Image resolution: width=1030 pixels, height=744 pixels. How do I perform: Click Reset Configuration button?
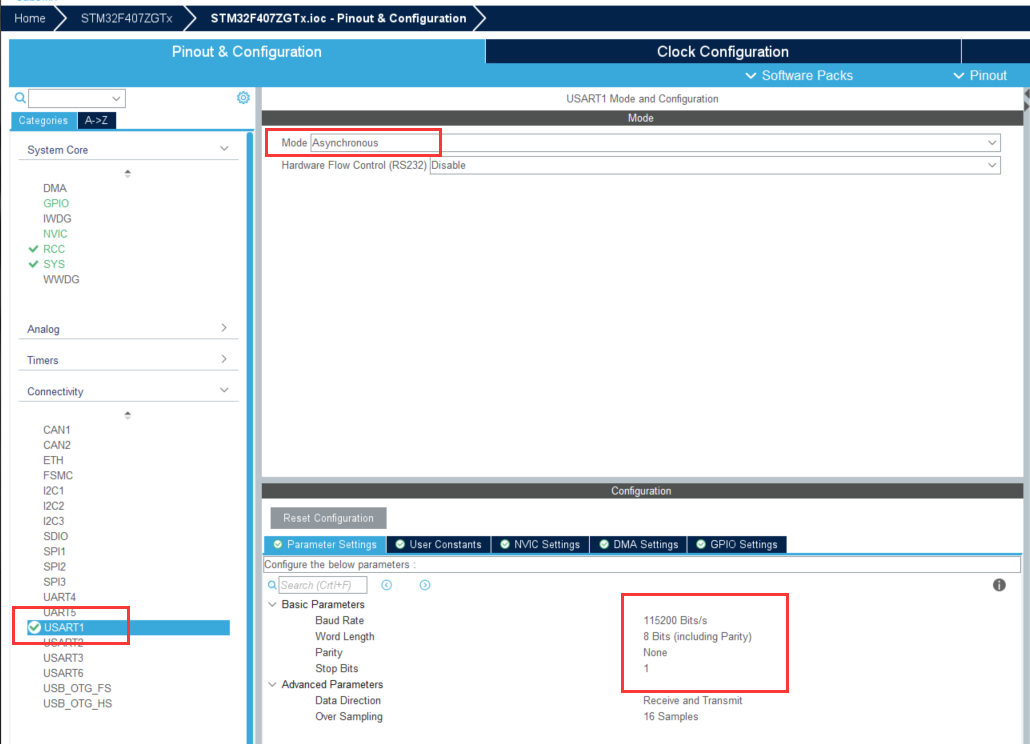tap(328, 518)
